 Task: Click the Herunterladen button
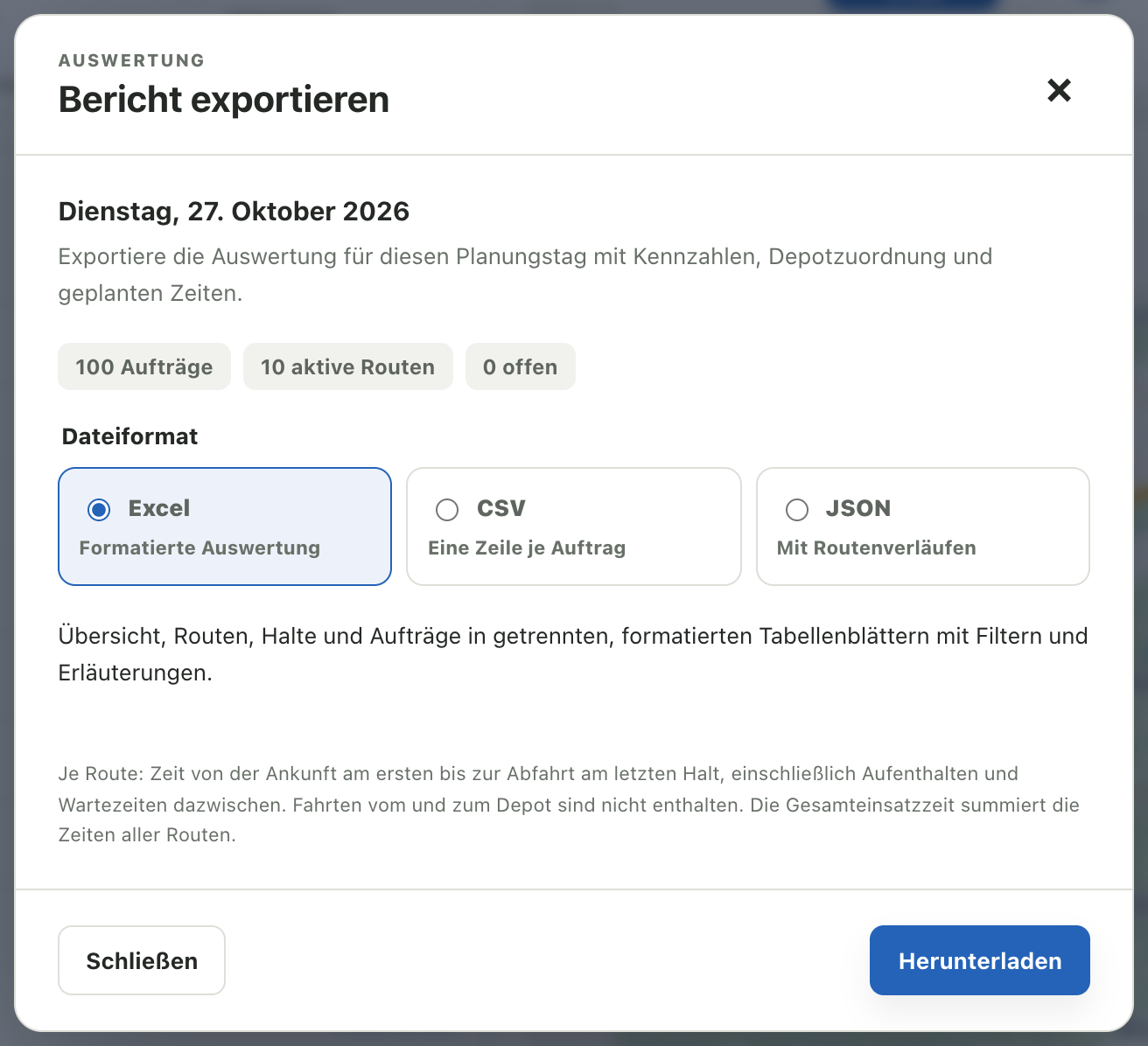980,960
